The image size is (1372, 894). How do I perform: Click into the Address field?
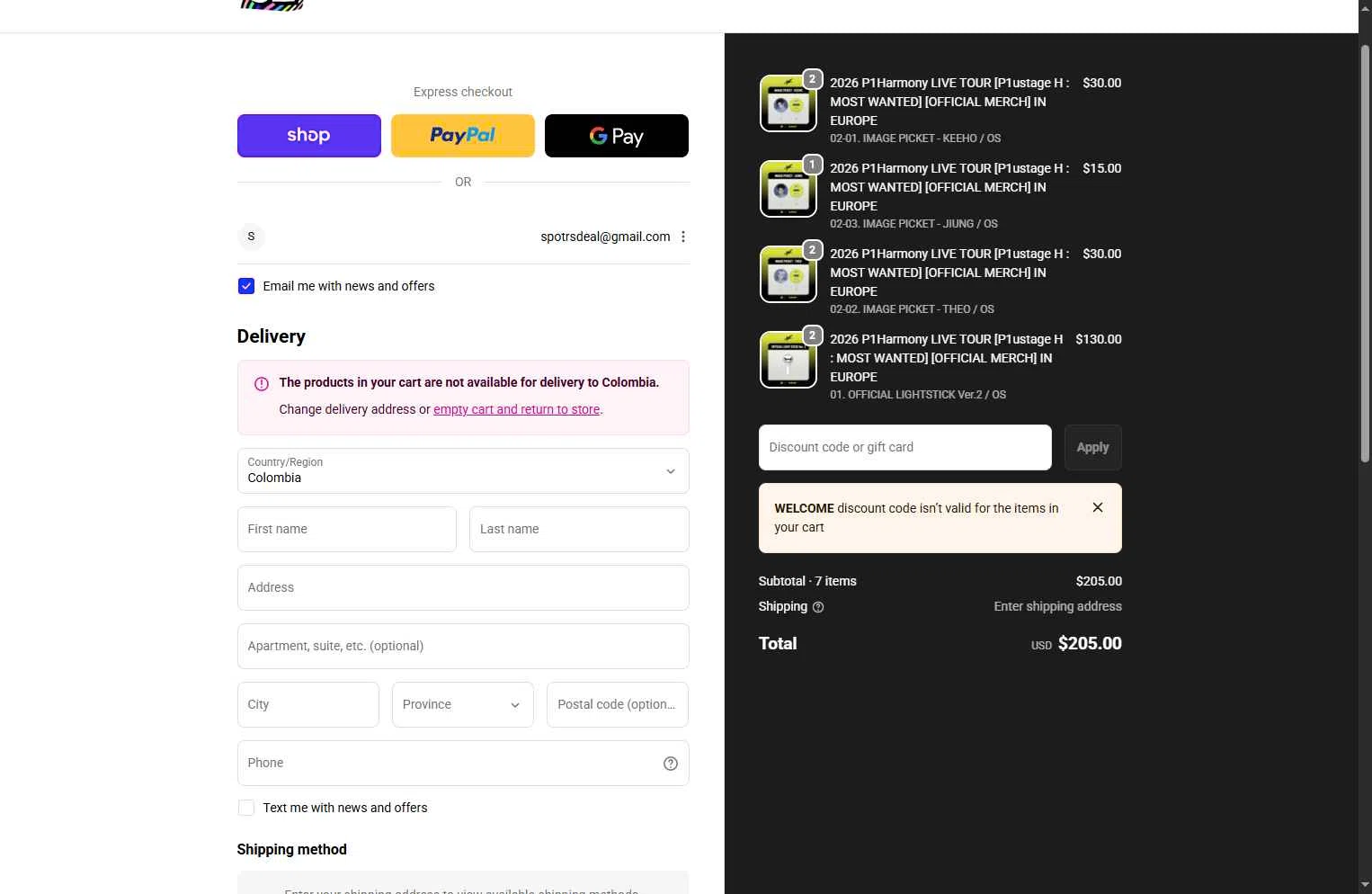pos(463,587)
